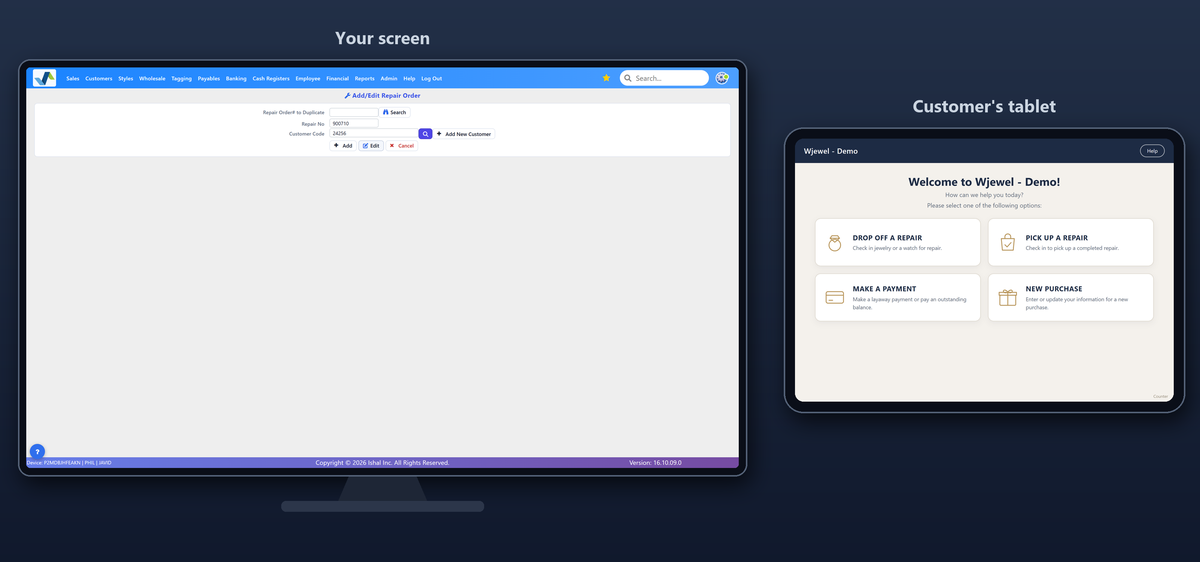Viewport: 1200px width, 562px height.
Task: Open the Customers menu
Action: tap(99, 78)
